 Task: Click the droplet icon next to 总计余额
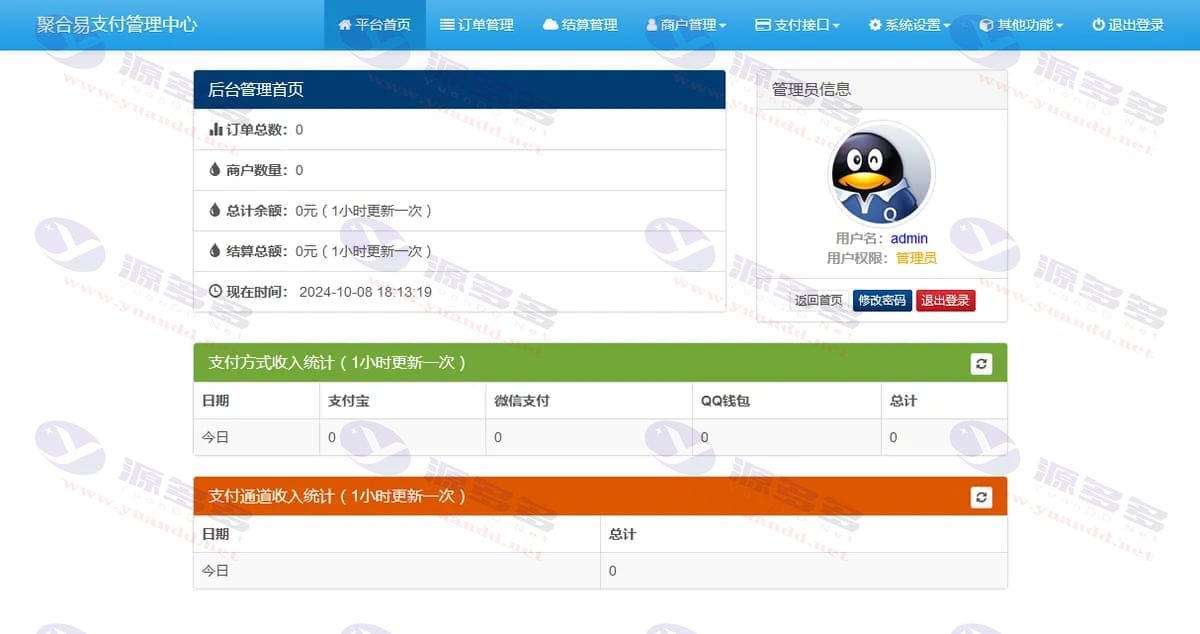pos(214,210)
